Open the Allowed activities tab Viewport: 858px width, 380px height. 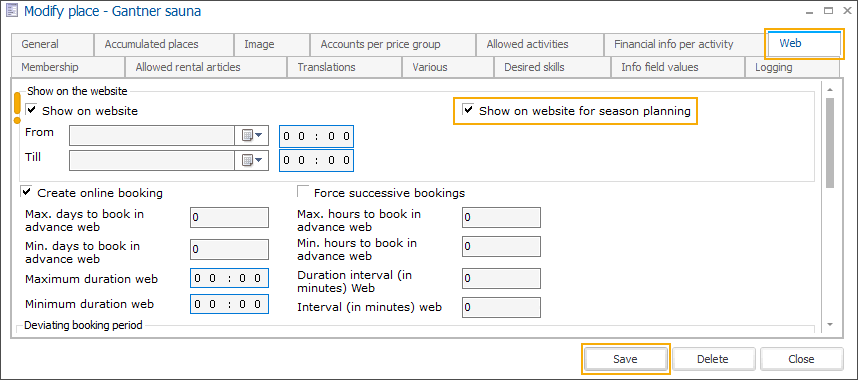coord(540,44)
